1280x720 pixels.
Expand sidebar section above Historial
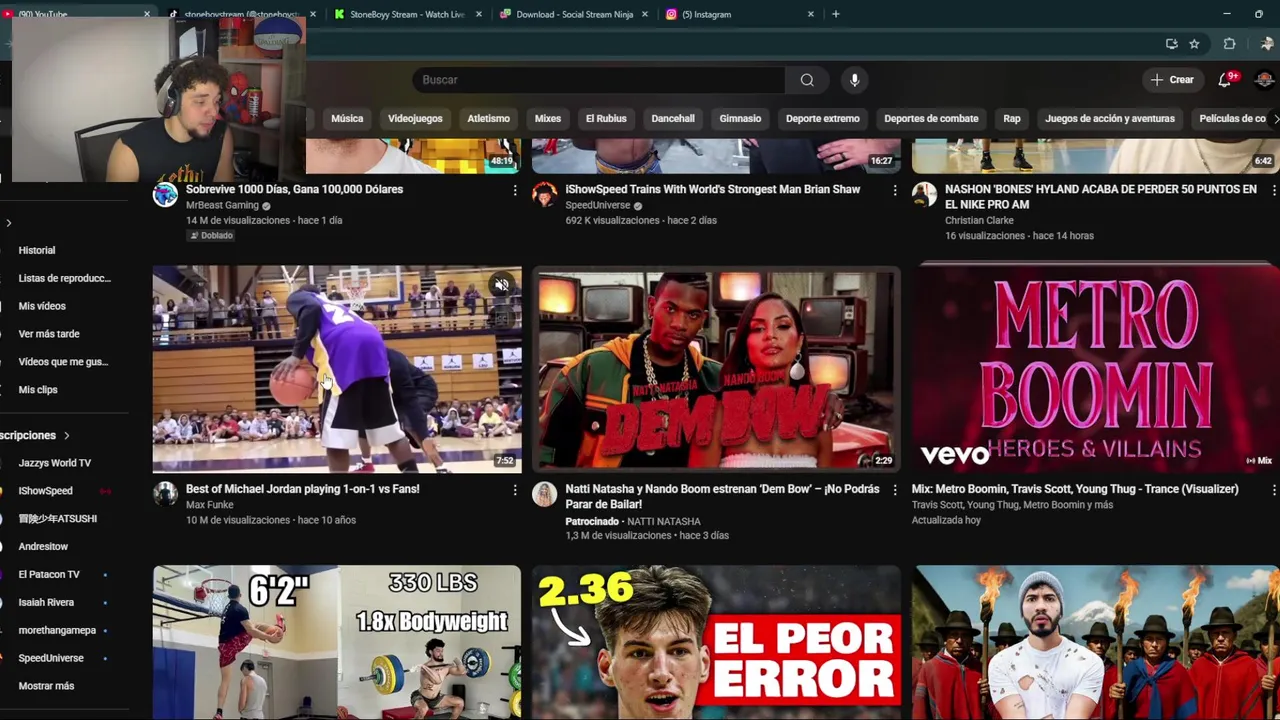(9, 222)
